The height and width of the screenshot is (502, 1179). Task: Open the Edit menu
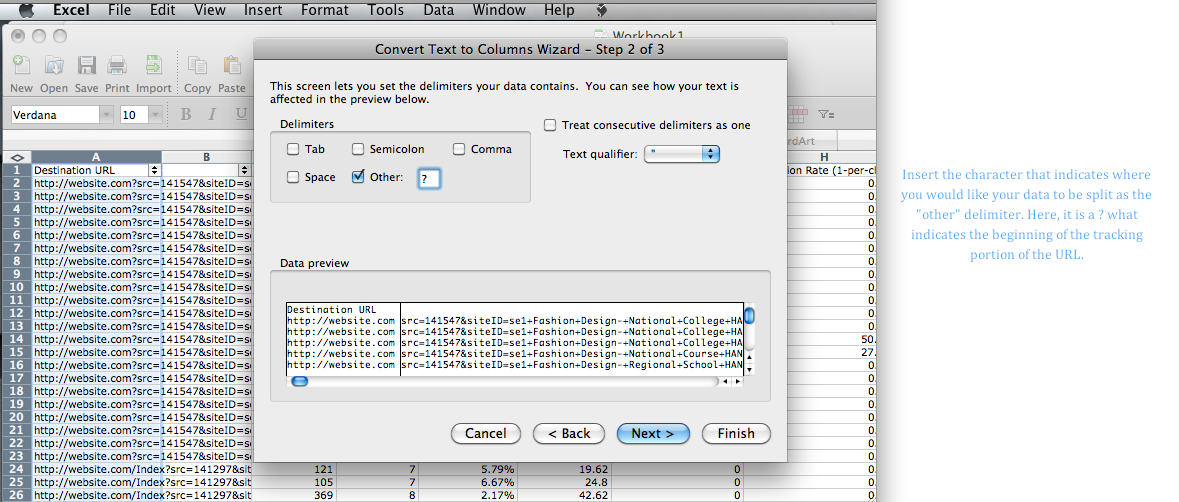[x=162, y=10]
